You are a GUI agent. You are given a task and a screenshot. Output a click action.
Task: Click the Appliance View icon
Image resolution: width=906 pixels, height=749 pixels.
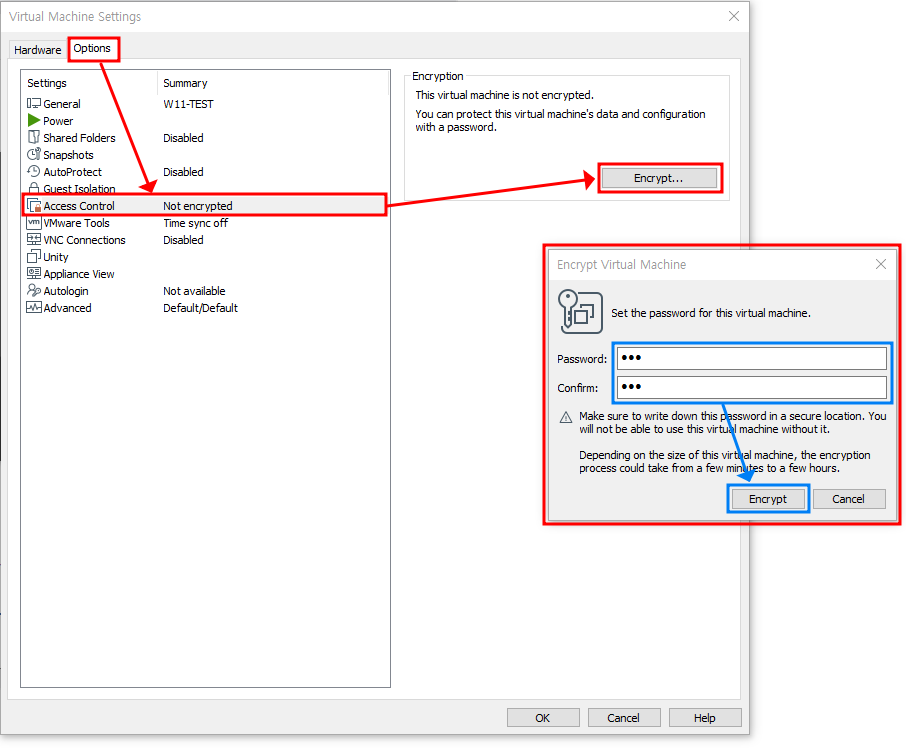(x=34, y=273)
